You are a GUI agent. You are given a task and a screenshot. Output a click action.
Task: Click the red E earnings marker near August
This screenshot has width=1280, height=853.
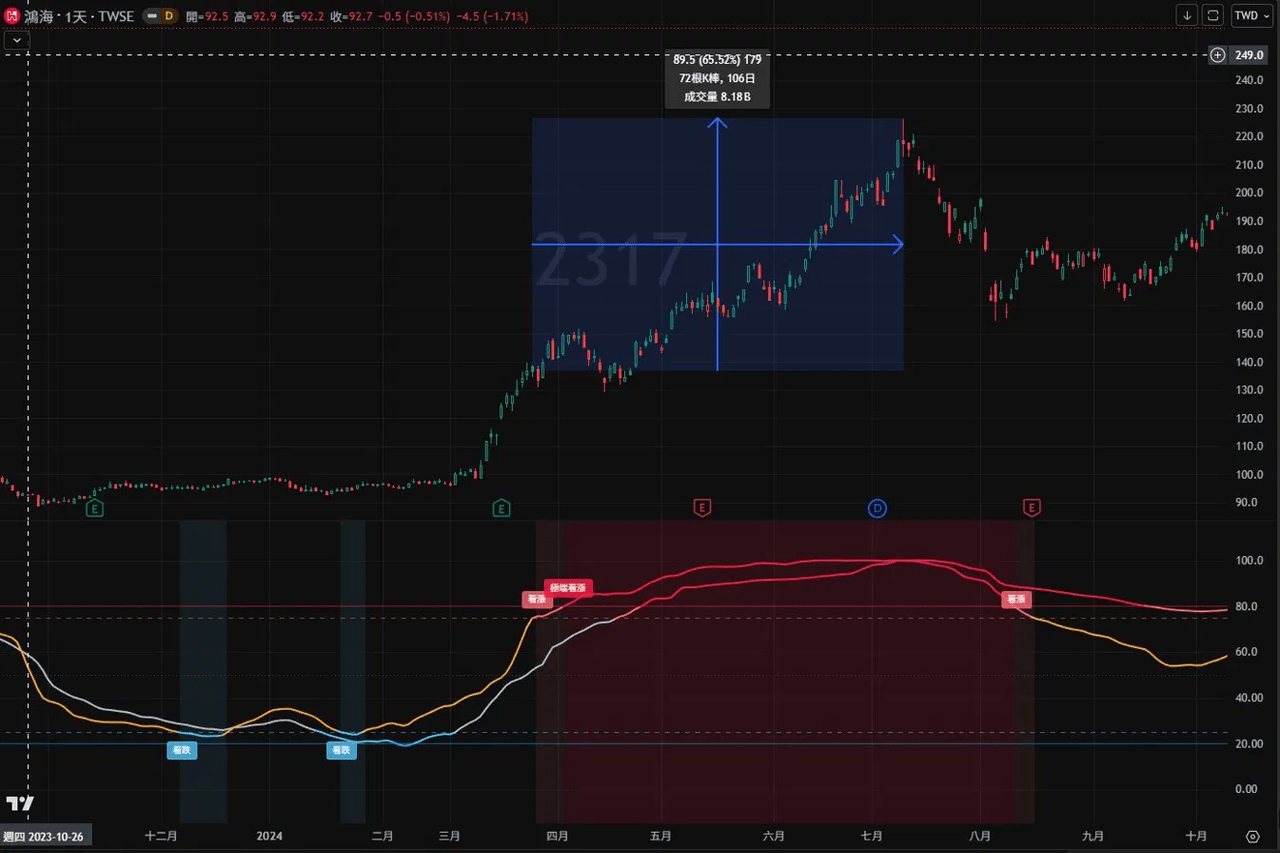point(1032,509)
